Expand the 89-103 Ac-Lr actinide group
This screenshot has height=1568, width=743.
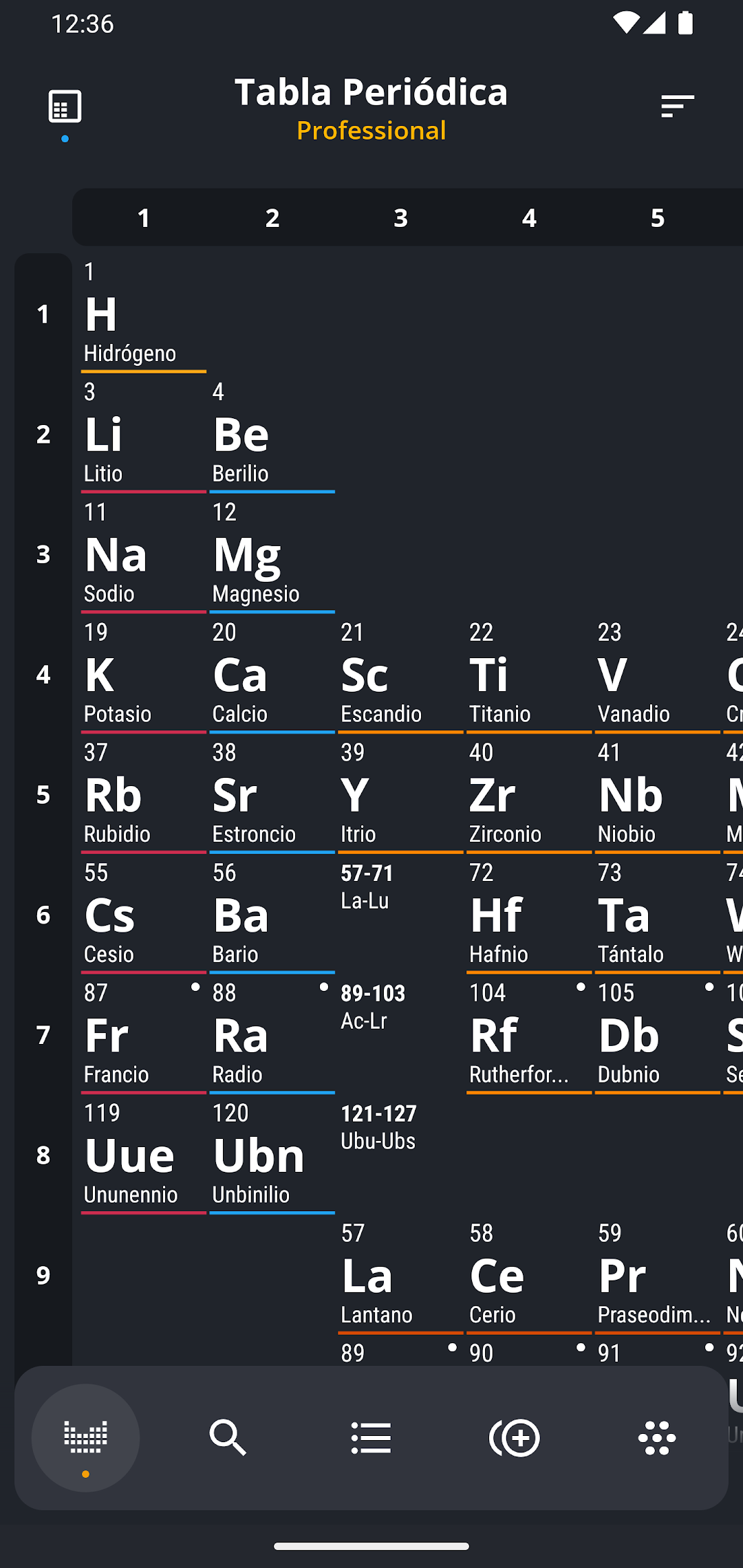(x=400, y=1036)
